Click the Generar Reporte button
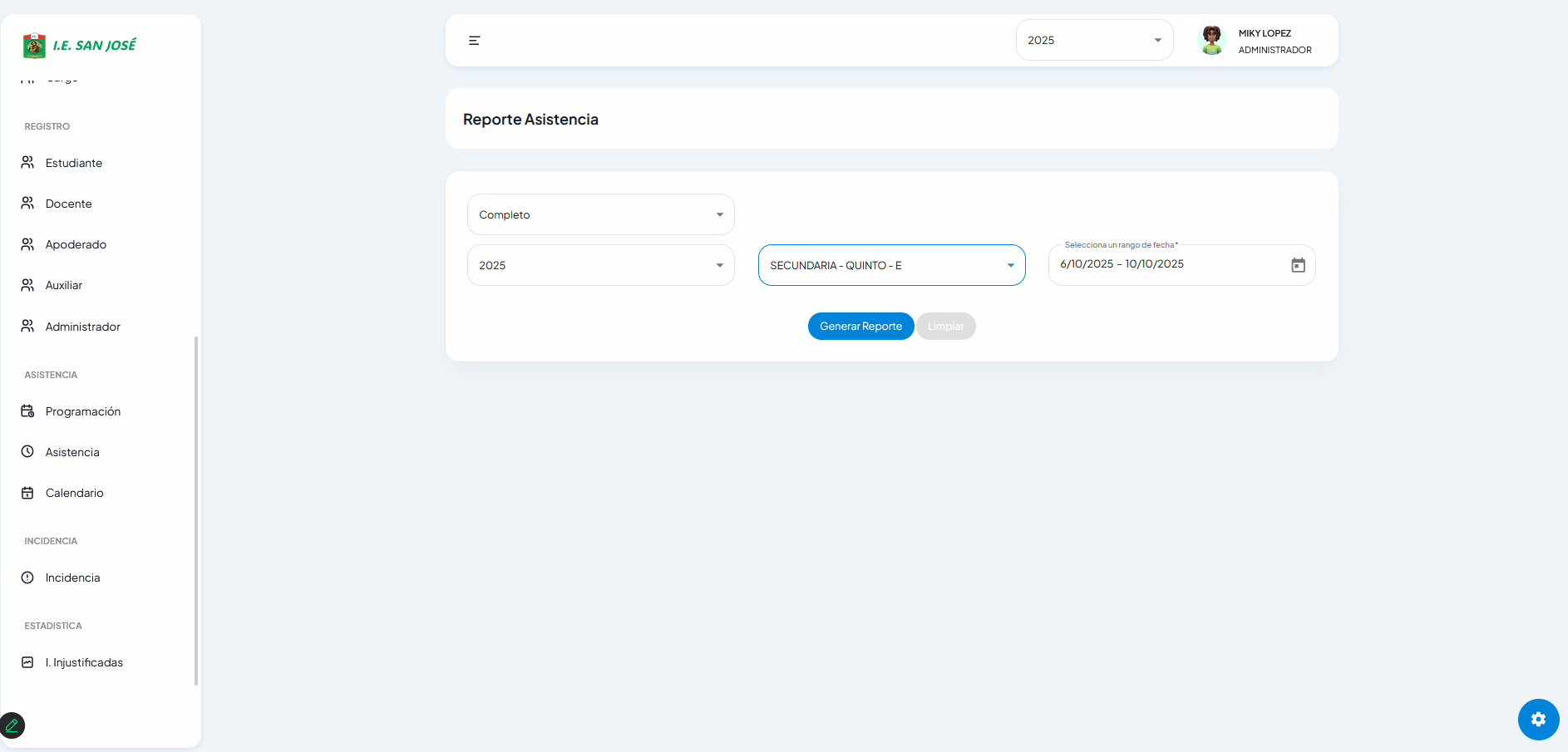 coord(860,327)
